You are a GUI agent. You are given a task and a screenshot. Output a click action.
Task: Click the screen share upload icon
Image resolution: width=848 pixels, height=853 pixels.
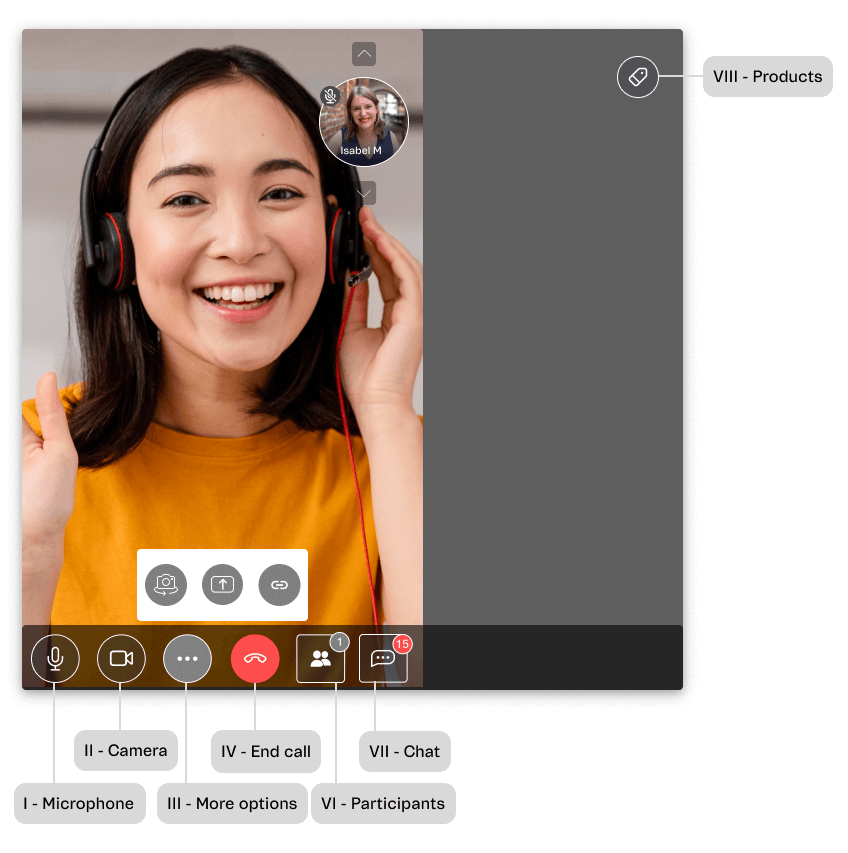(x=222, y=585)
